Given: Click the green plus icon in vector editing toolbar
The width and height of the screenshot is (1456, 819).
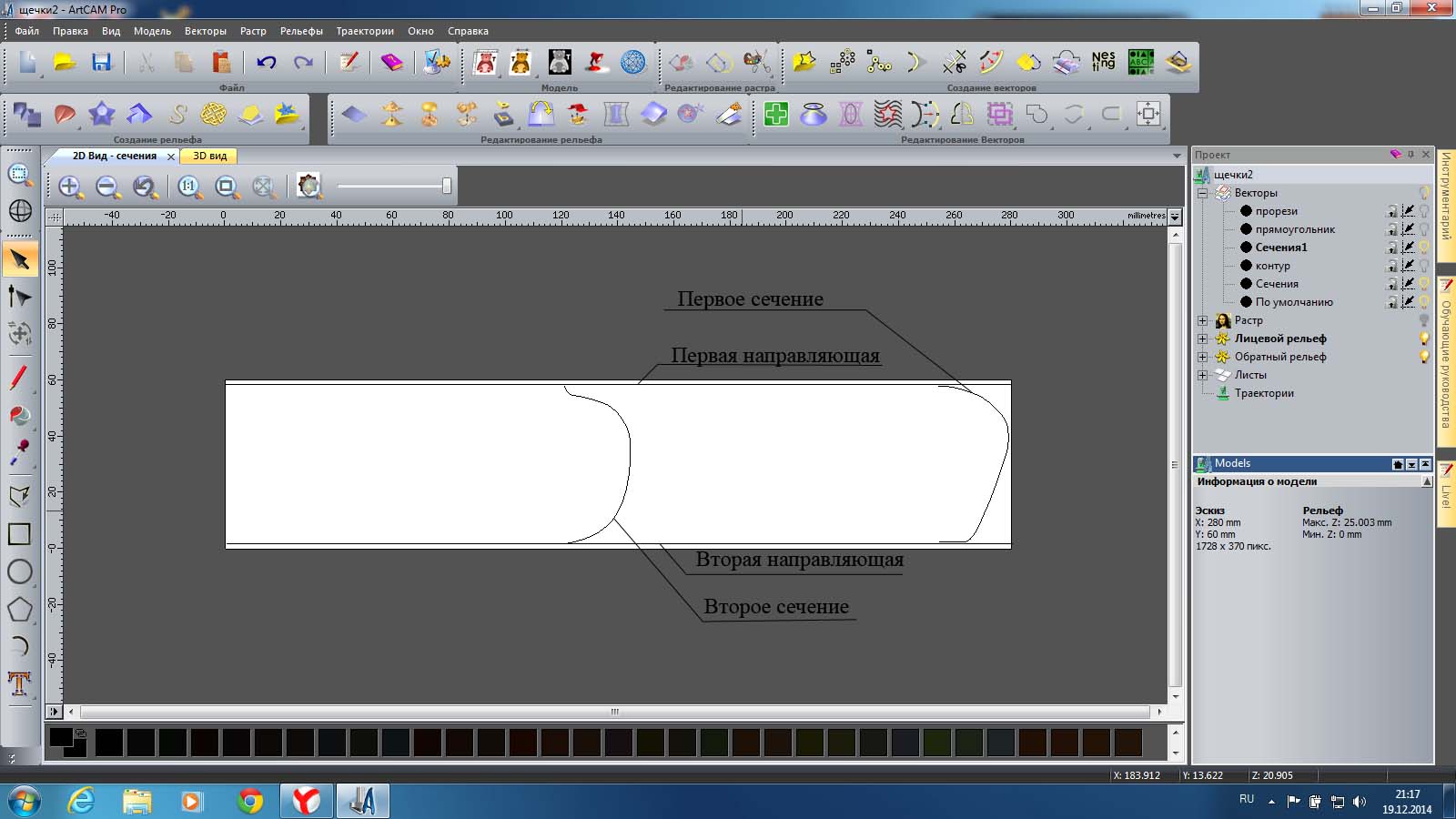Looking at the screenshot, I should pos(776,114).
